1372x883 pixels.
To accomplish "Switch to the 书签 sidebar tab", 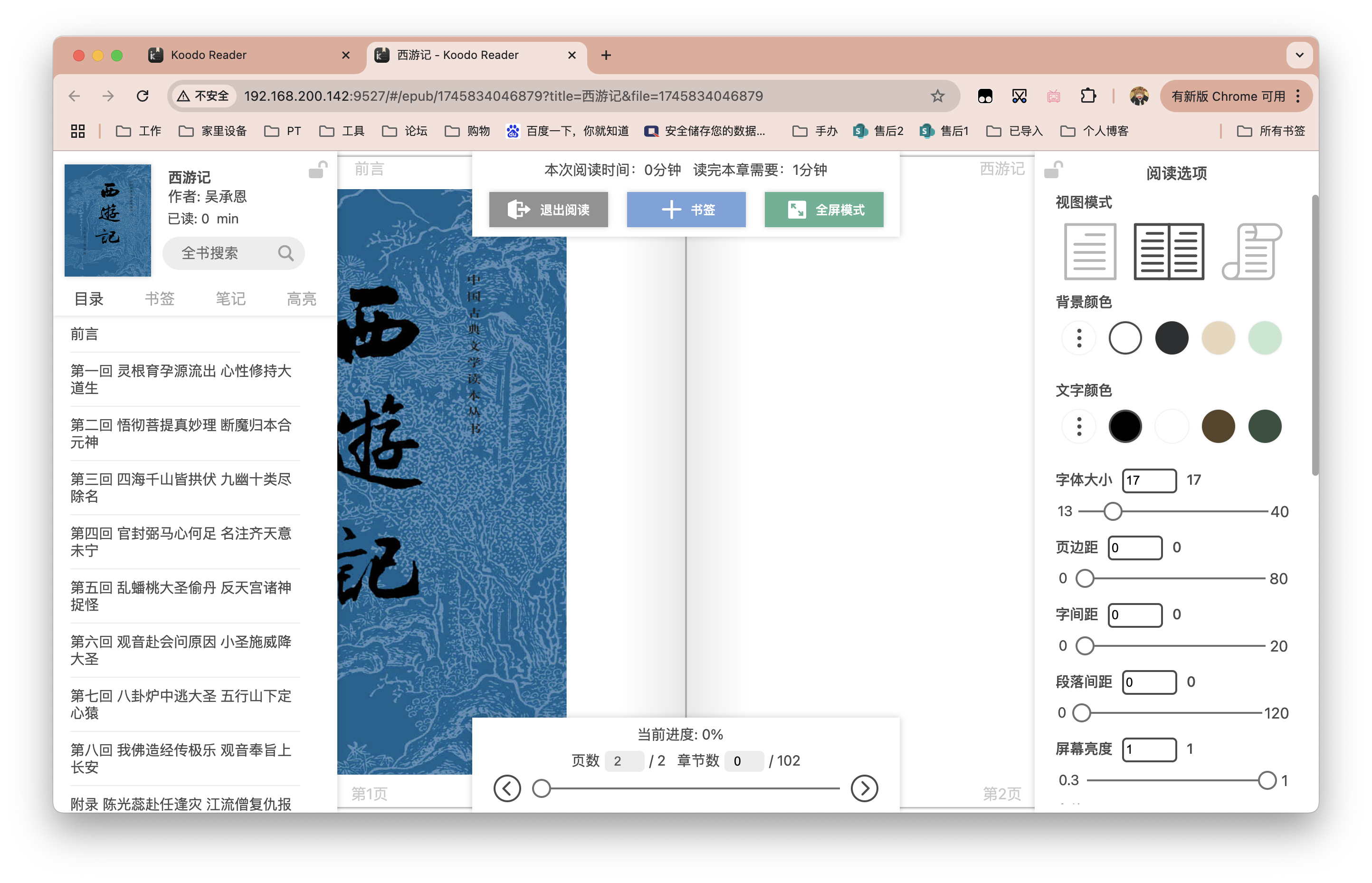I will (x=159, y=299).
